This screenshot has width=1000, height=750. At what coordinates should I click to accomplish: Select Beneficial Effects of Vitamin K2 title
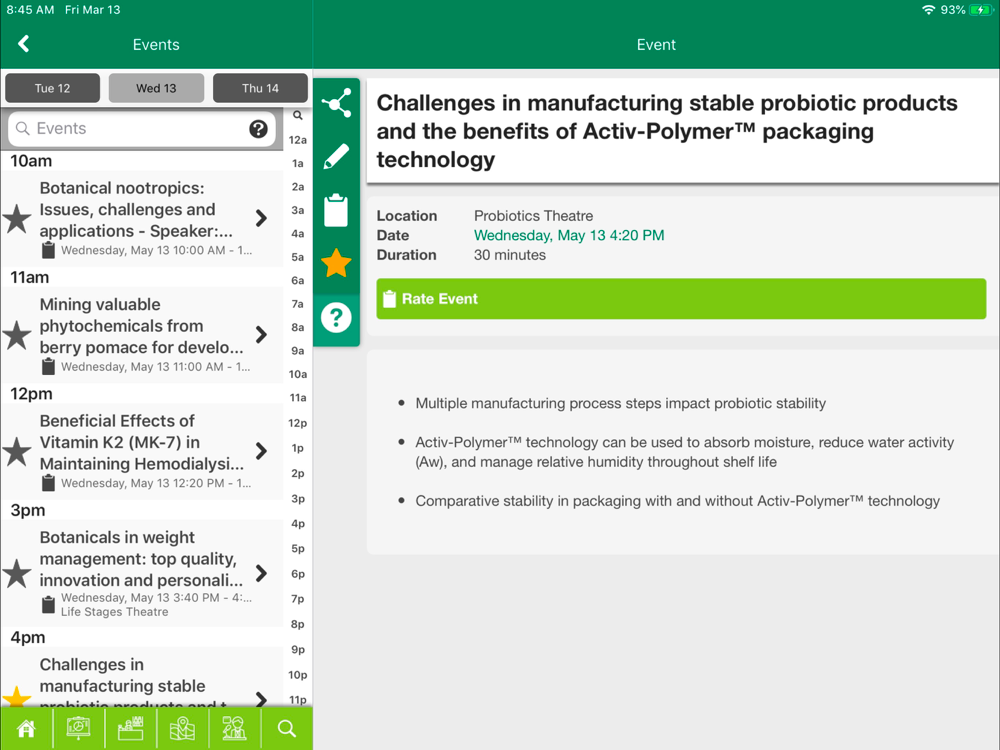click(142, 442)
